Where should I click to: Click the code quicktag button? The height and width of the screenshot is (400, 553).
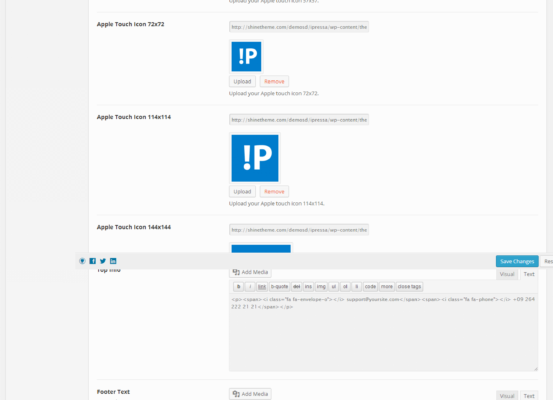pyautogui.click(x=370, y=286)
